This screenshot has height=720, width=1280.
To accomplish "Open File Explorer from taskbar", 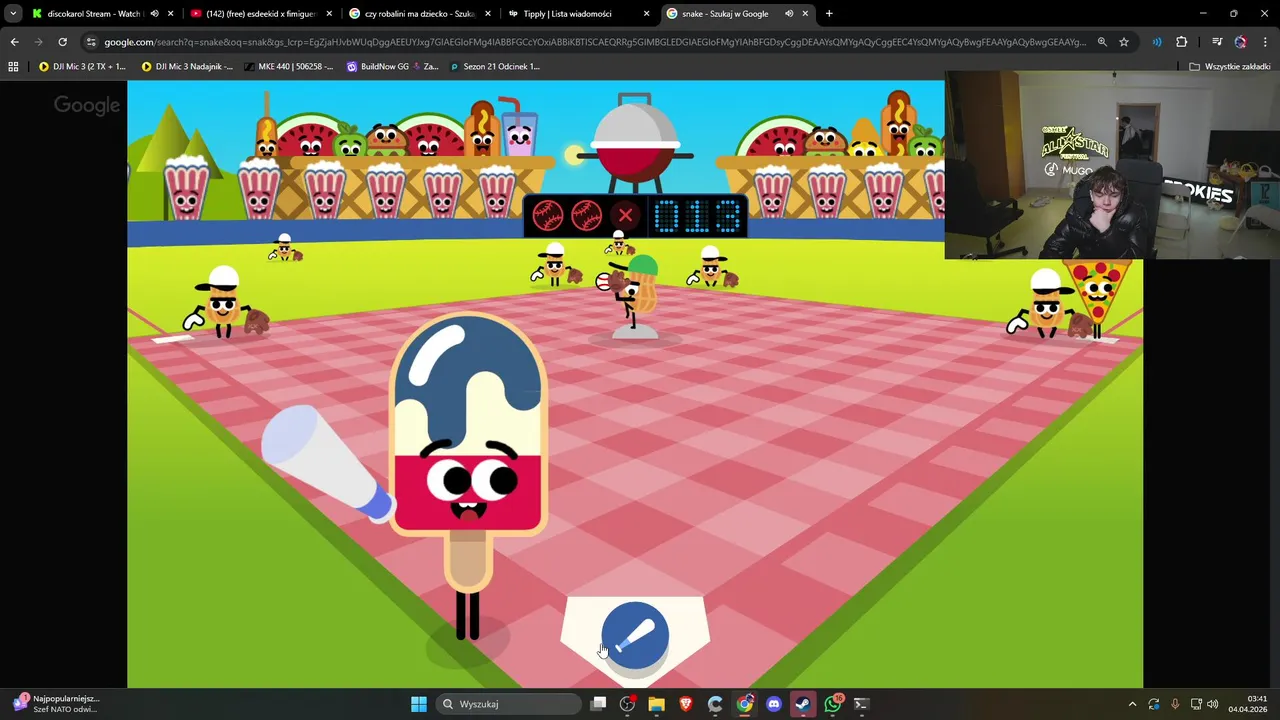I will [x=656, y=704].
